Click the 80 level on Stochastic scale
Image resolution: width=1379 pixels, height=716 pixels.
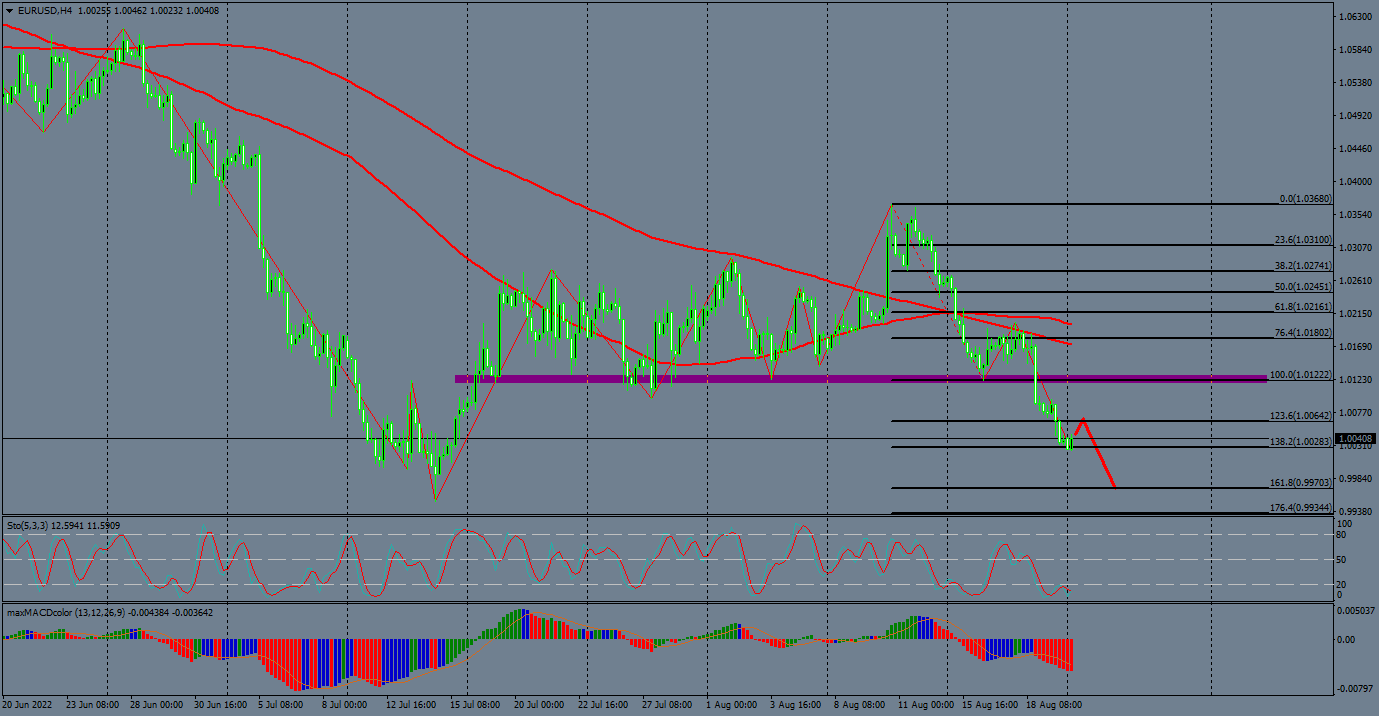click(x=1344, y=535)
